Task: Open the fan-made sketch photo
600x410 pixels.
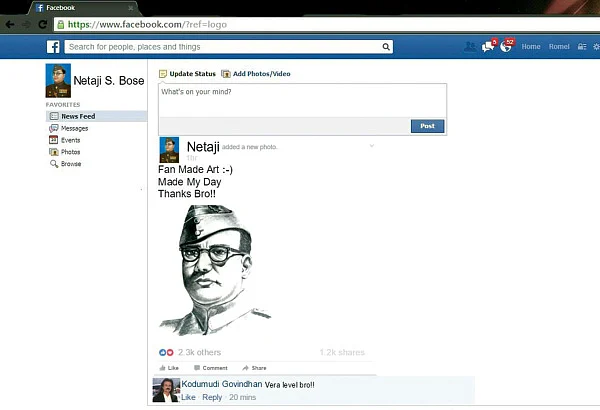Action: [215, 270]
